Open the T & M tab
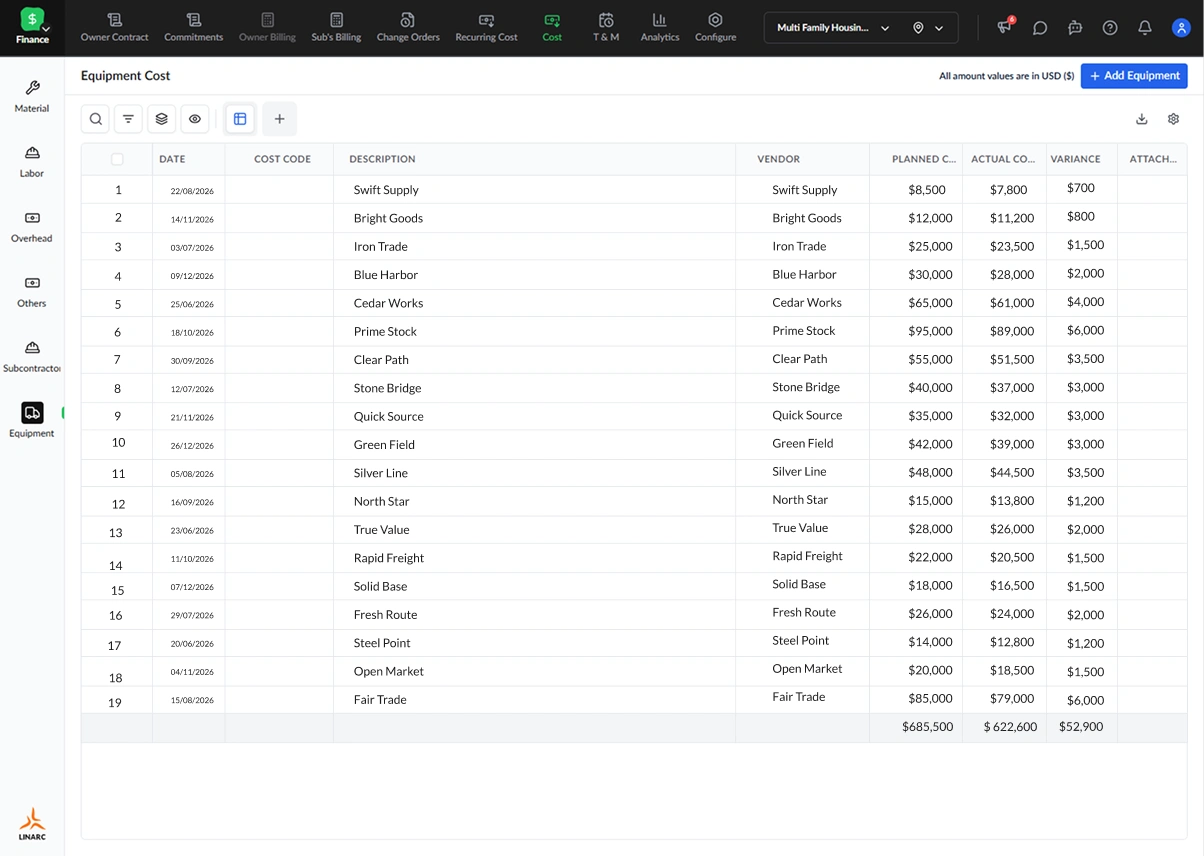Screen dimensions: 1204x856 606,27
